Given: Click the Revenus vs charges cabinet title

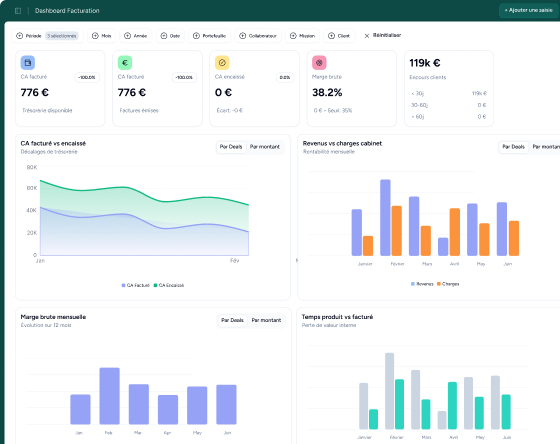Looking at the screenshot, I should (x=342, y=144).
